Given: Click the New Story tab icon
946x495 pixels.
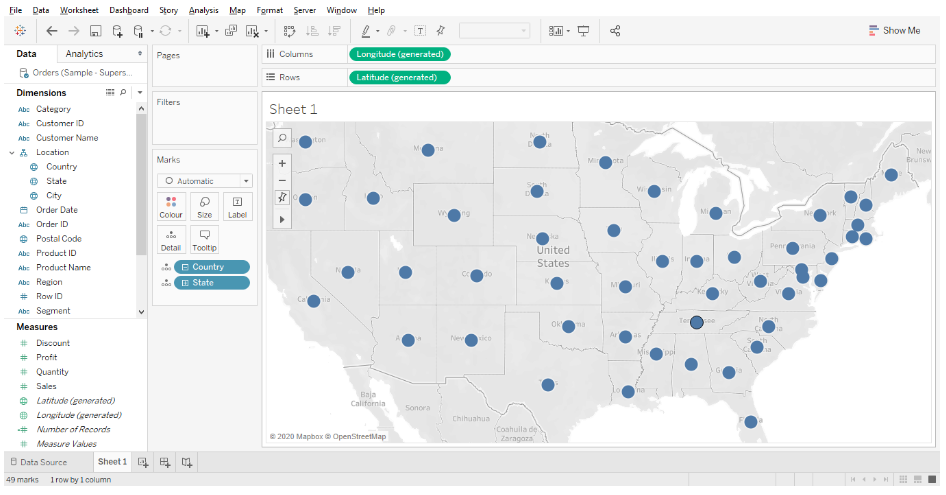Looking at the screenshot, I should click(x=186, y=462).
